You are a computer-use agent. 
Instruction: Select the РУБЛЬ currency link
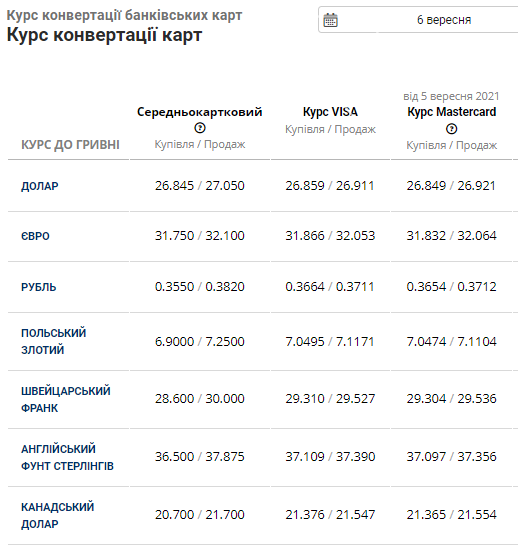point(38,287)
